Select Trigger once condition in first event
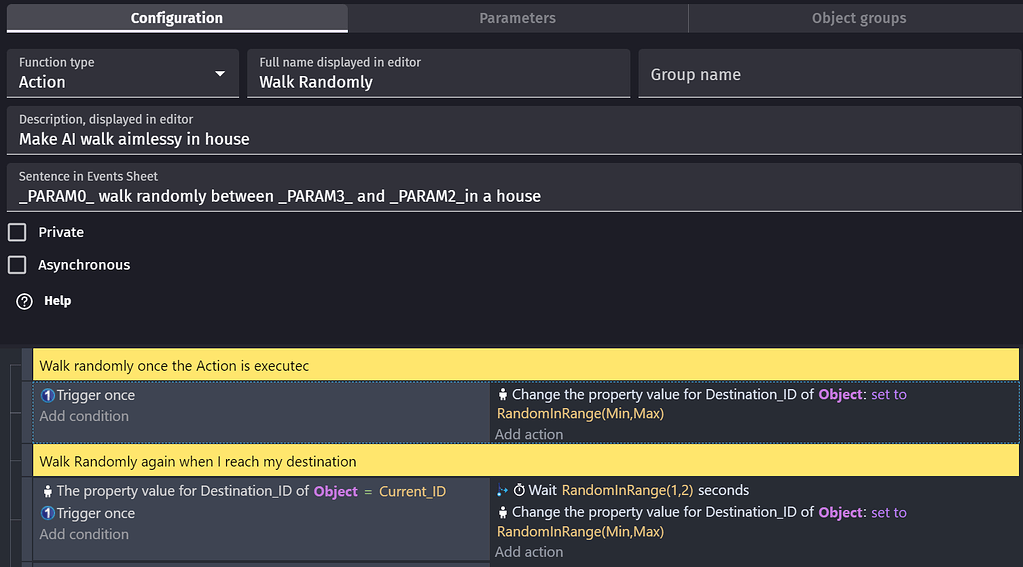The height and width of the screenshot is (567, 1023). point(88,395)
